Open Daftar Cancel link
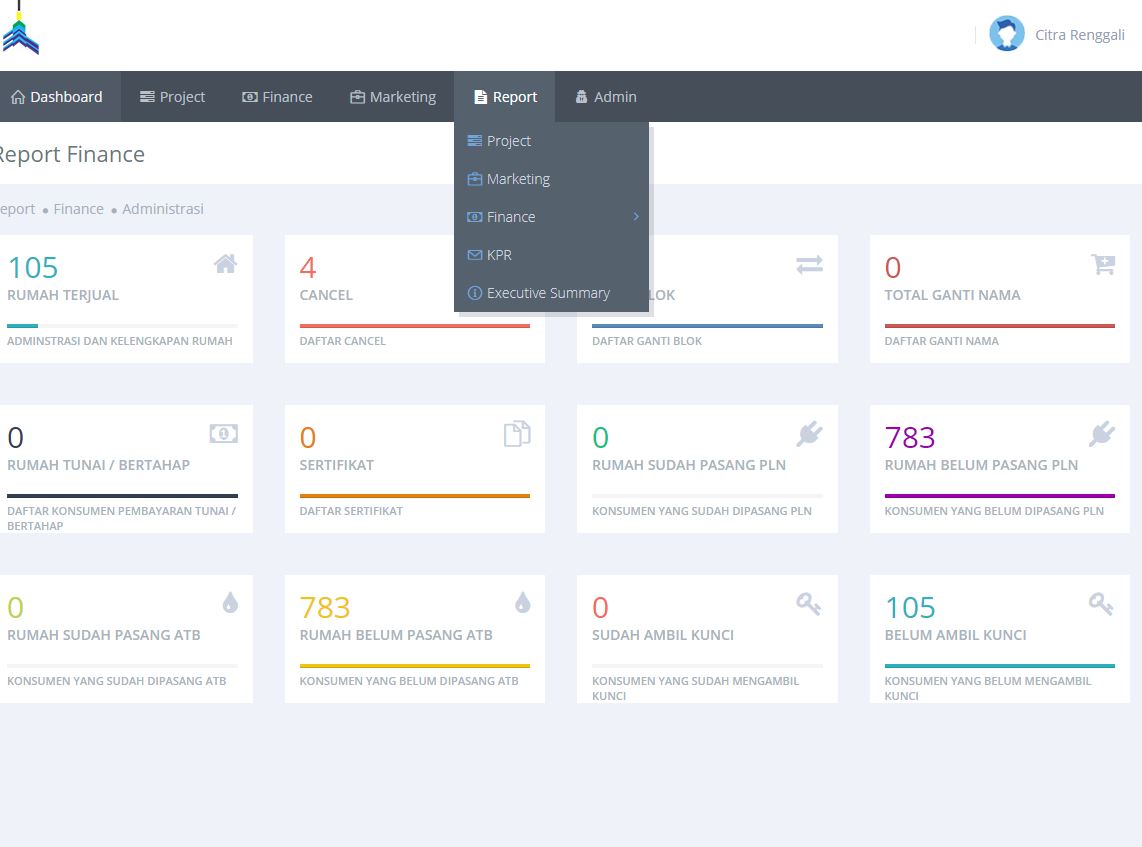 click(342, 341)
